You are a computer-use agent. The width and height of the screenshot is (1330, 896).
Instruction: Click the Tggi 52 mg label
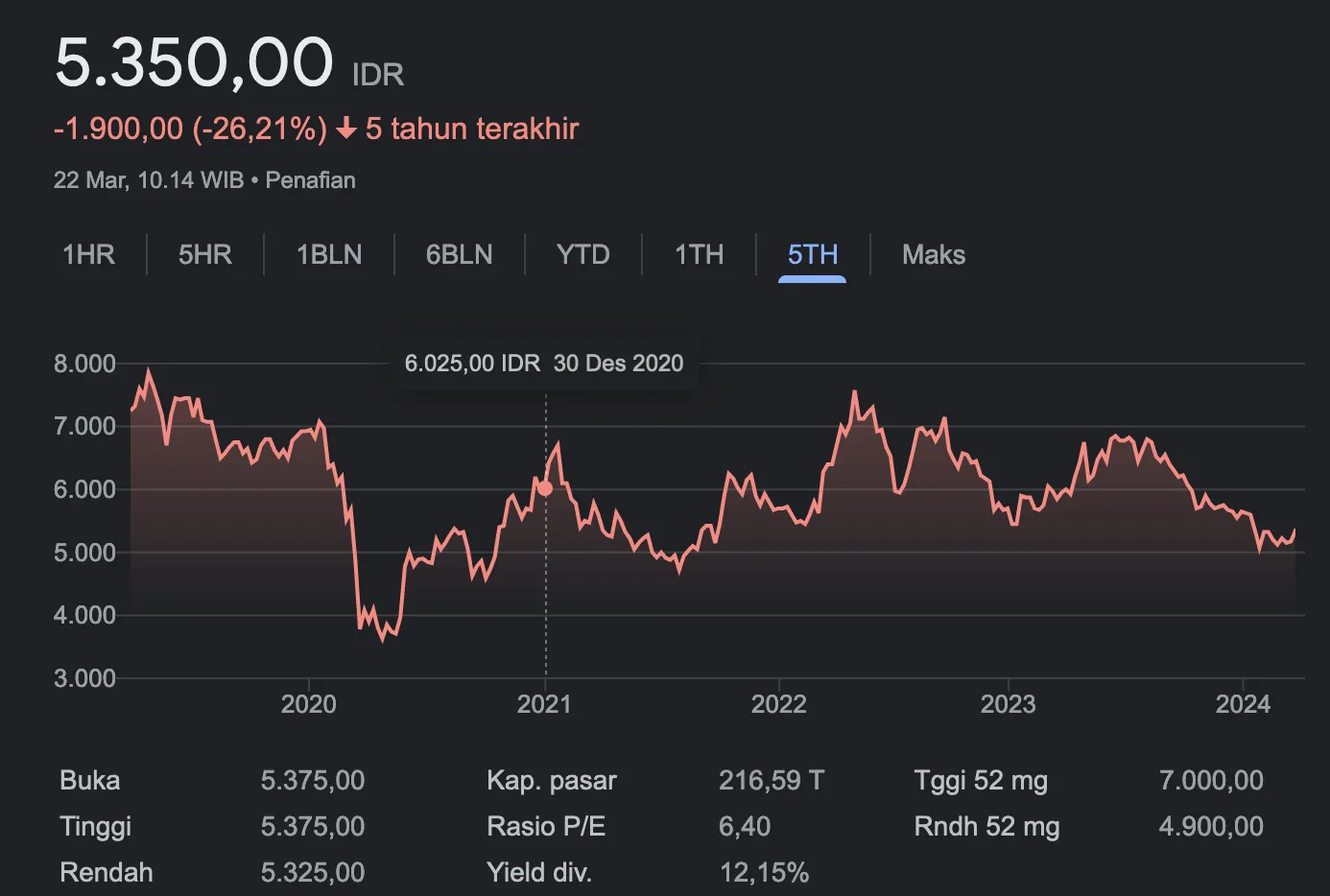[x=980, y=780]
